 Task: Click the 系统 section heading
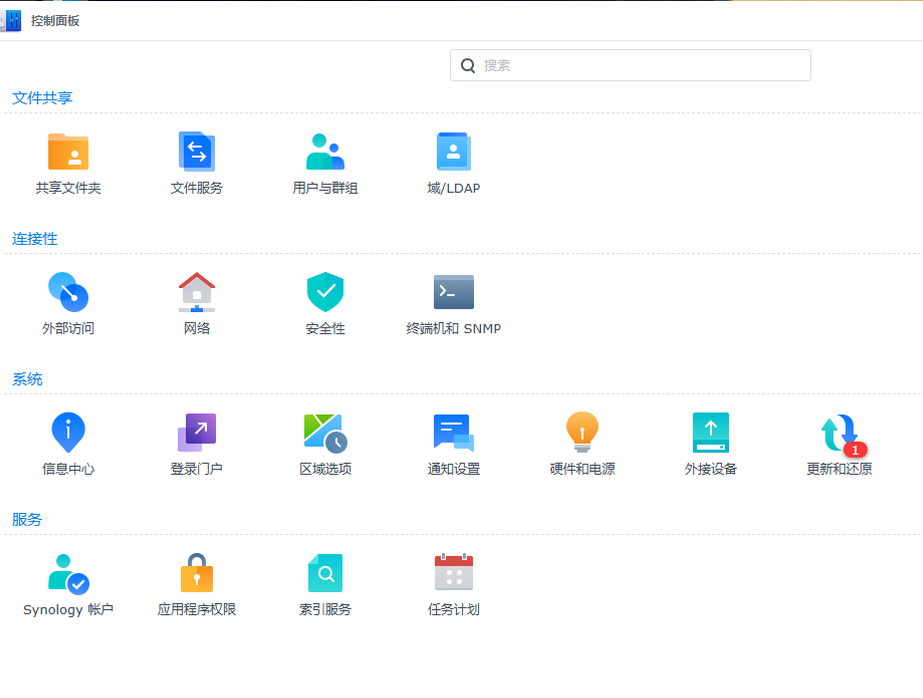(27, 379)
